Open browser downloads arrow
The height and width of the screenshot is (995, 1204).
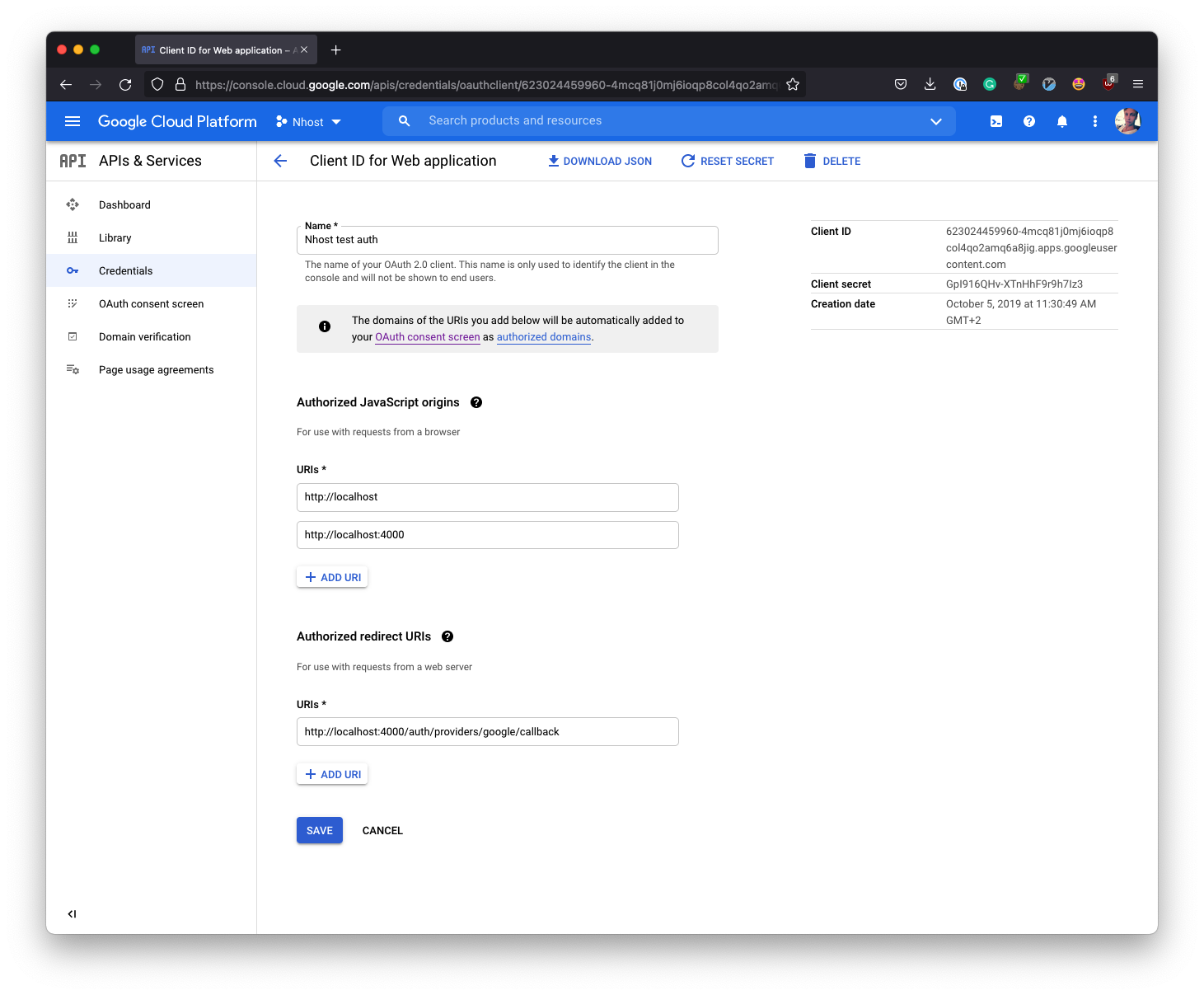click(x=930, y=84)
